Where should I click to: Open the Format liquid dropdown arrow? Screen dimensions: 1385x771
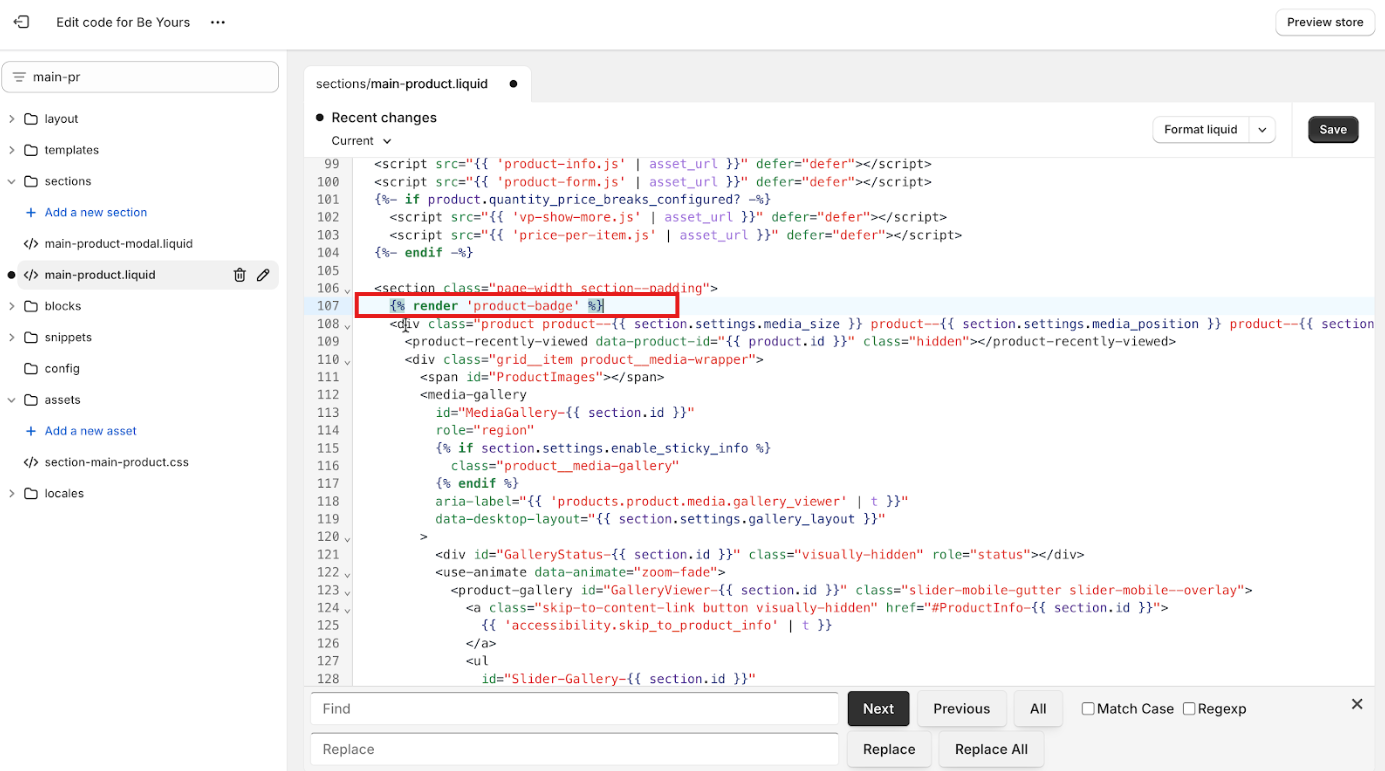(x=1261, y=129)
